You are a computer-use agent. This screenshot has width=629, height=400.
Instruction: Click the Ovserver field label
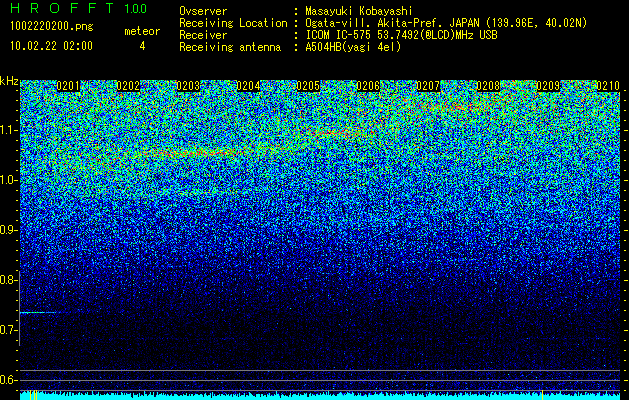click(203, 11)
